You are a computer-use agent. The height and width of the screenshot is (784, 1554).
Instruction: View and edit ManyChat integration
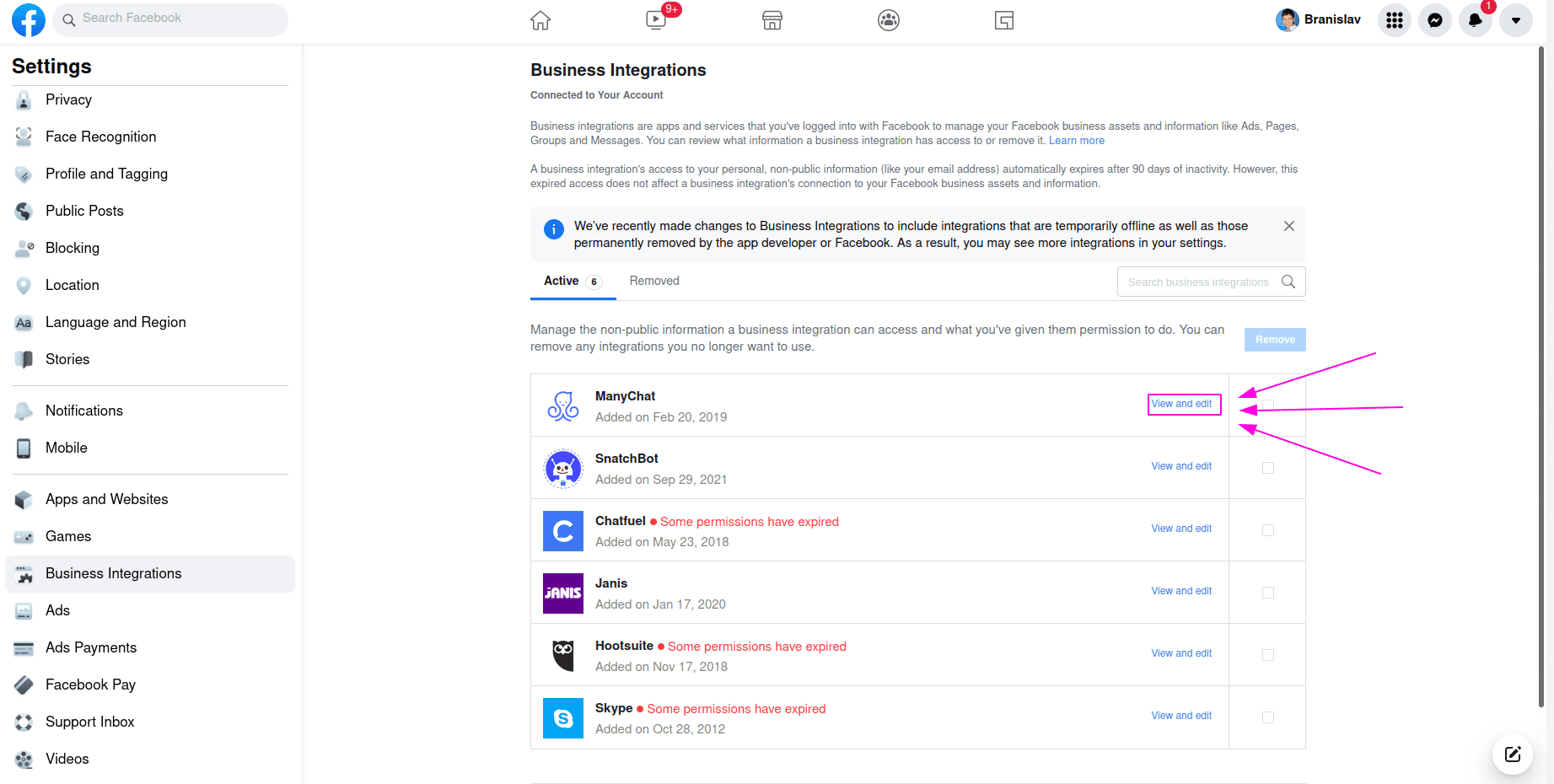click(1182, 404)
